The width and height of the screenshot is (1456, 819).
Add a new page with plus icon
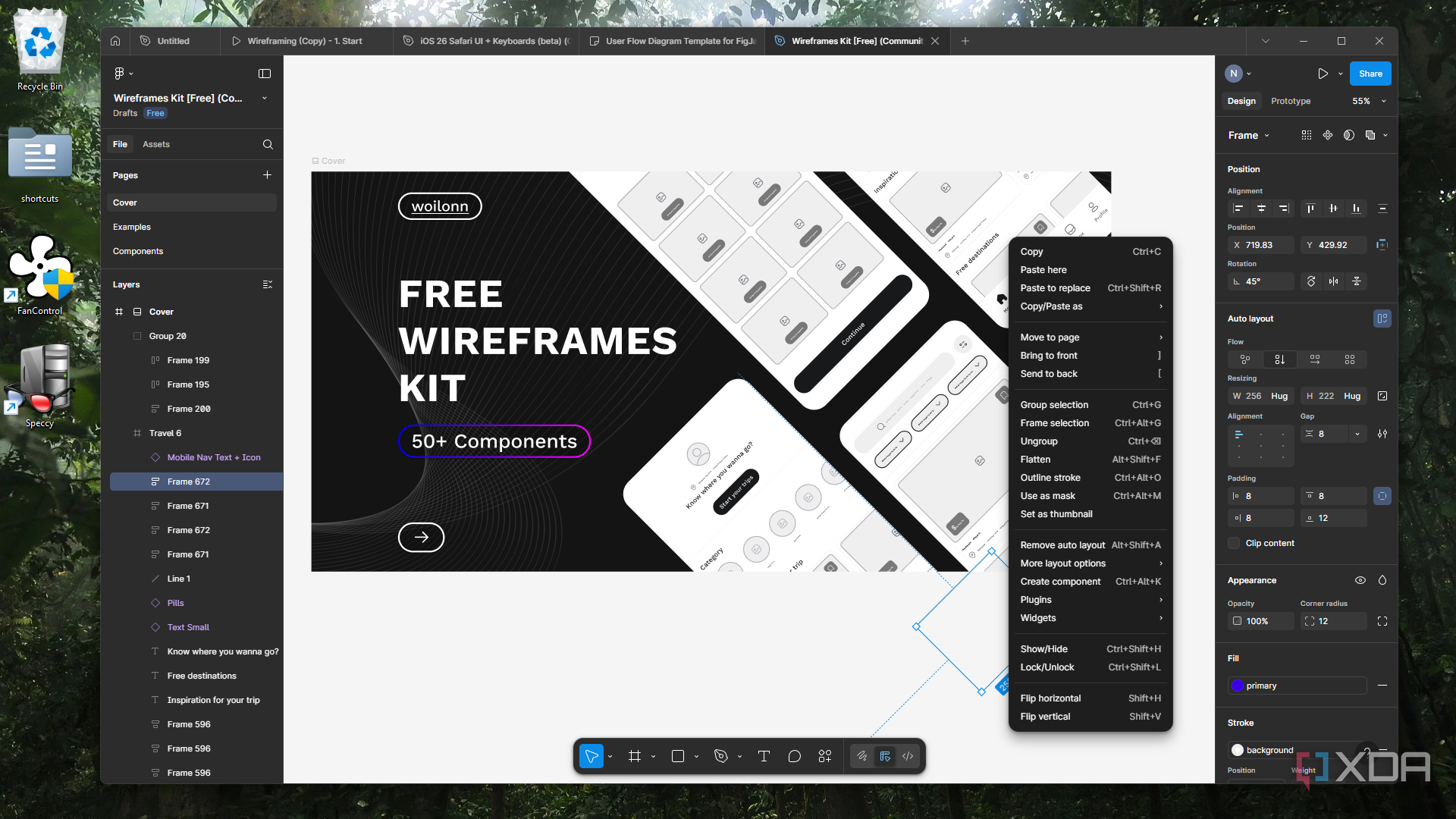coord(267,174)
